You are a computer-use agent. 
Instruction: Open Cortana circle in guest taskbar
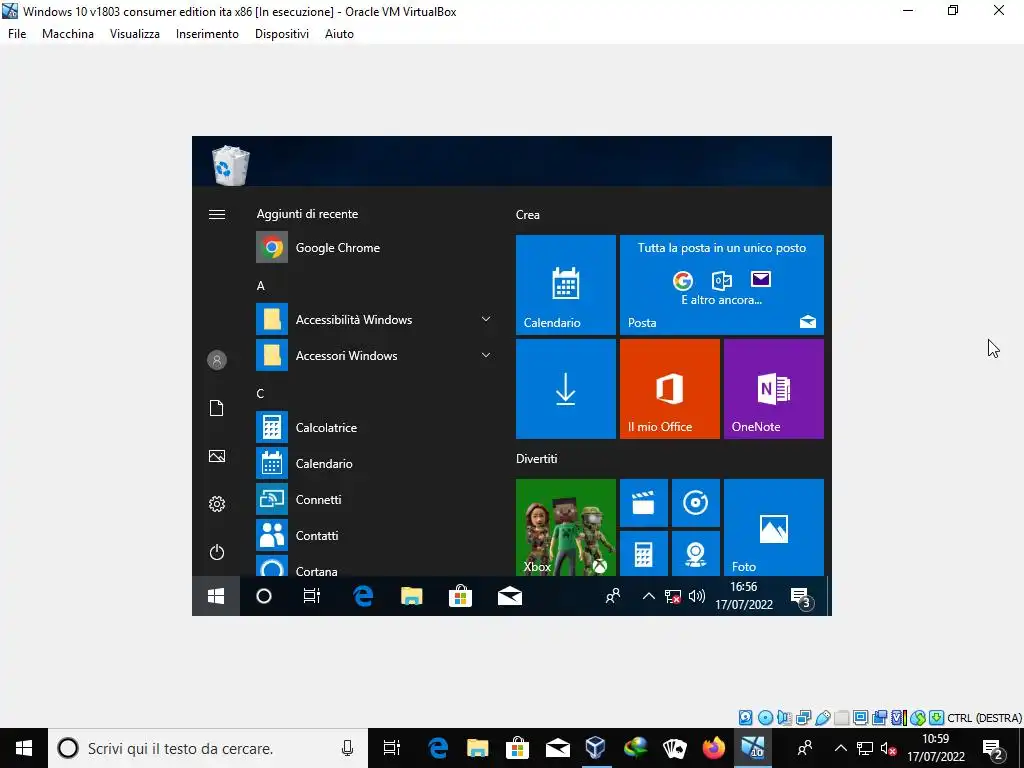tap(264, 596)
